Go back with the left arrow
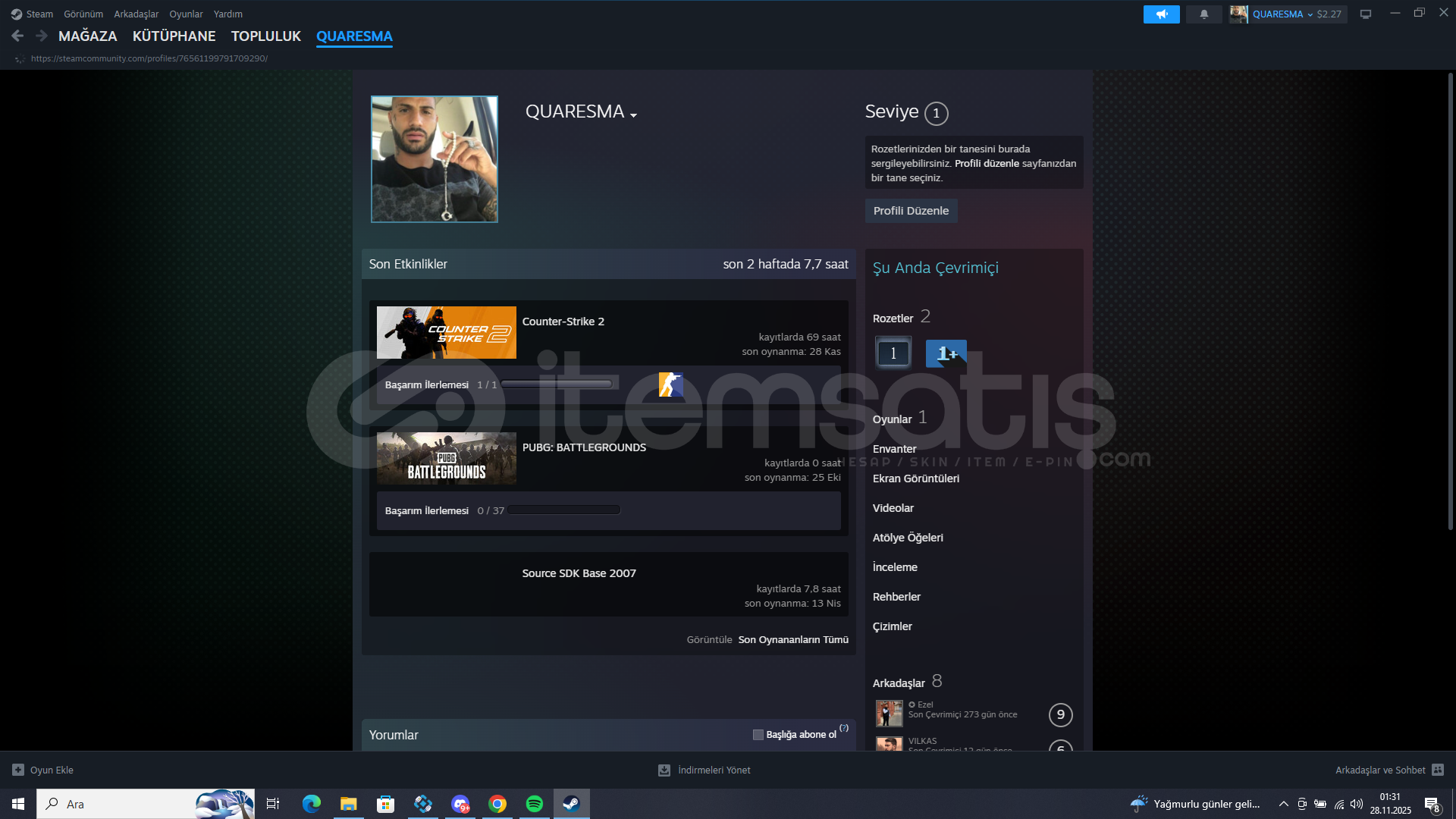This screenshot has height=819, width=1456. (17, 36)
